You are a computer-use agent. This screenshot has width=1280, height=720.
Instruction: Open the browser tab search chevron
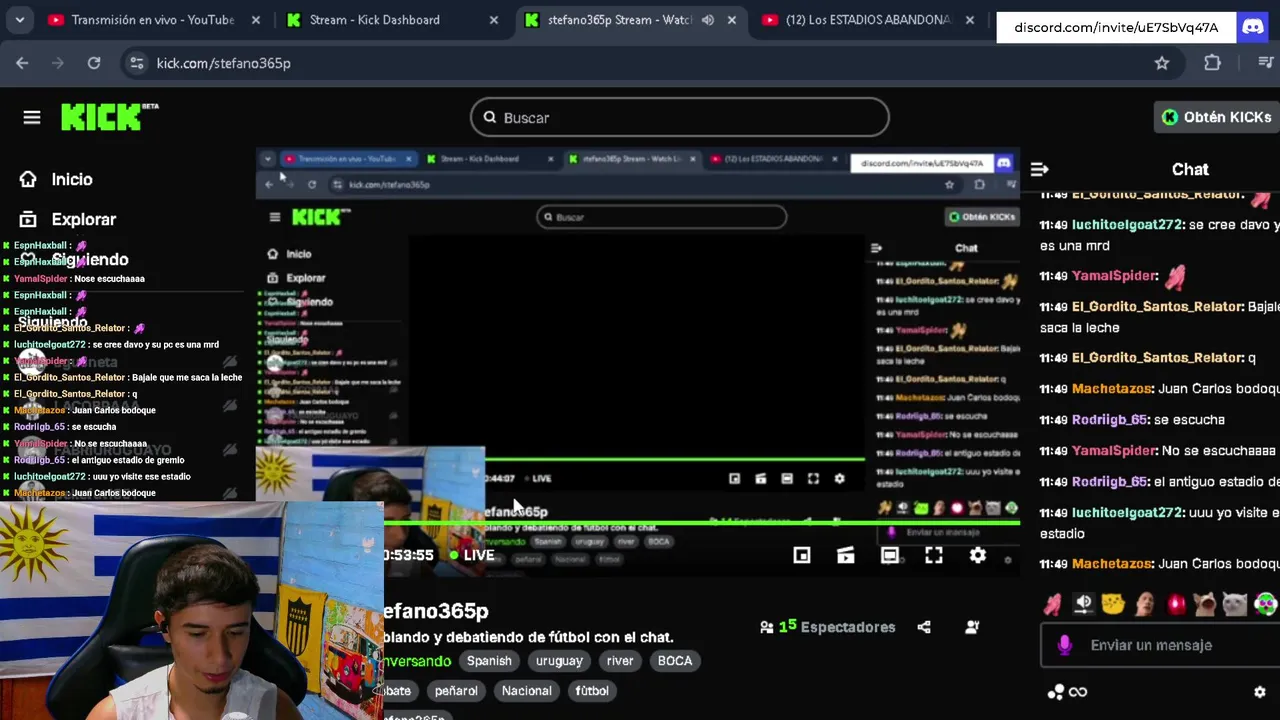coord(20,19)
